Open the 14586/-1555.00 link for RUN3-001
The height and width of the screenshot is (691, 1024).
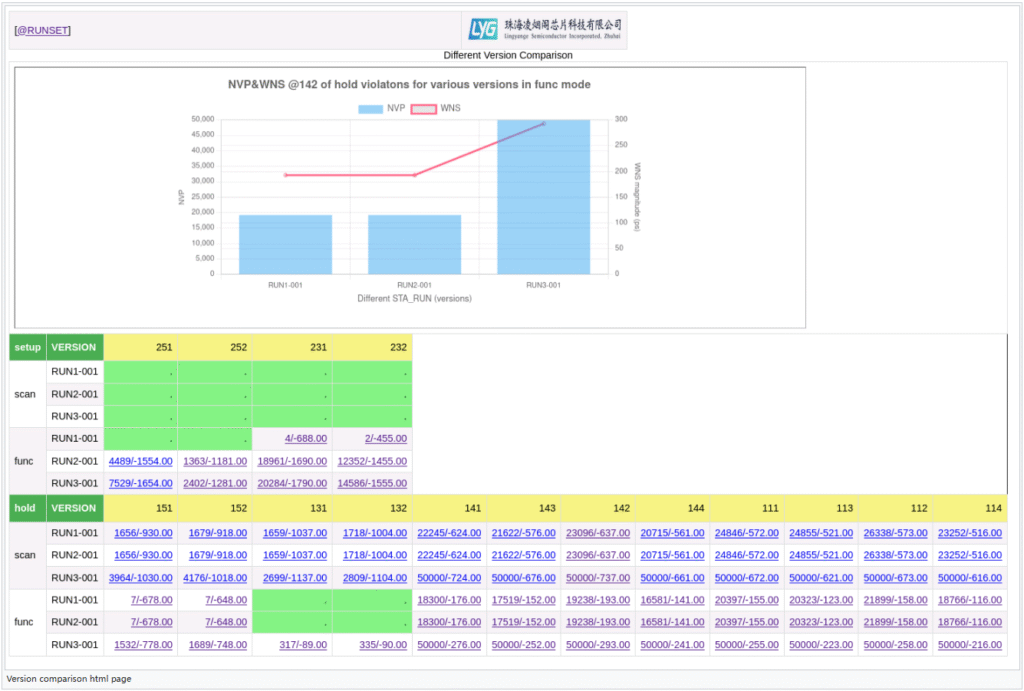pos(372,483)
